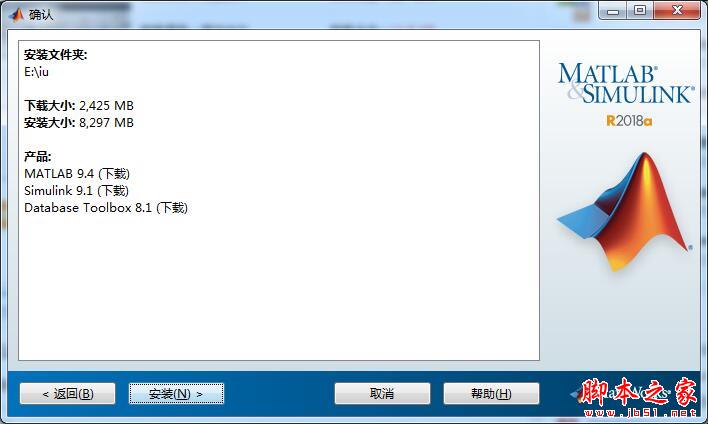The width and height of the screenshot is (708, 424).
Task: Click the 确认 window title text
Action: (x=41, y=14)
